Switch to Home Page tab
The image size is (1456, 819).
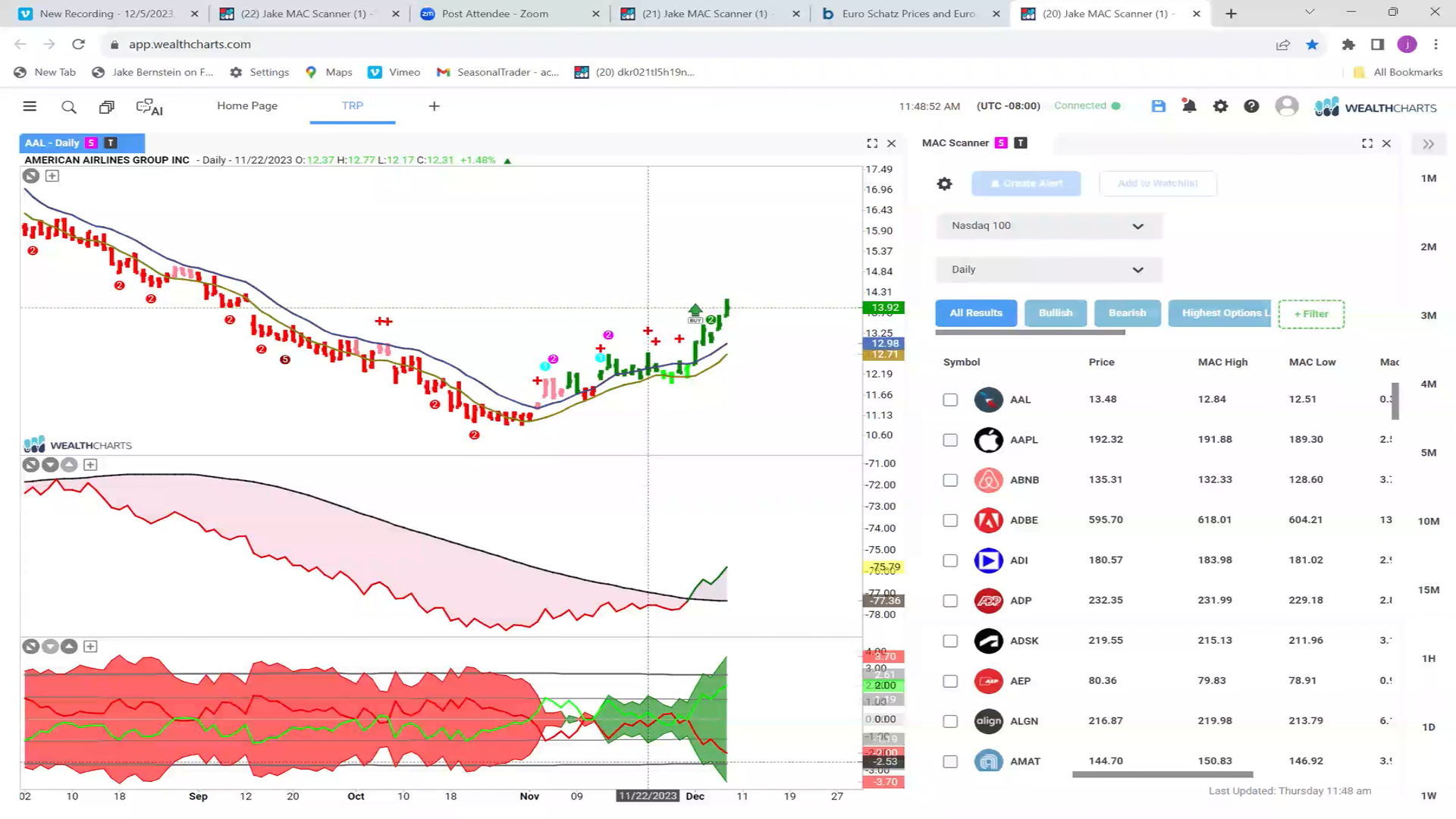pos(247,106)
